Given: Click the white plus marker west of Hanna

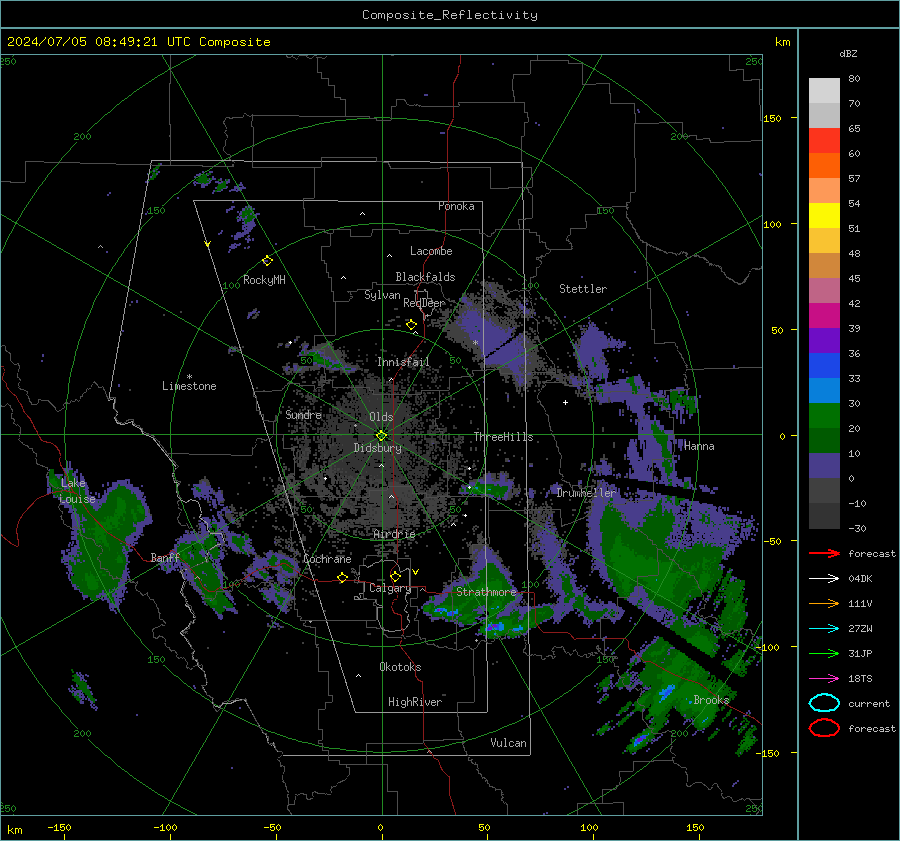Looking at the screenshot, I should tap(565, 402).
